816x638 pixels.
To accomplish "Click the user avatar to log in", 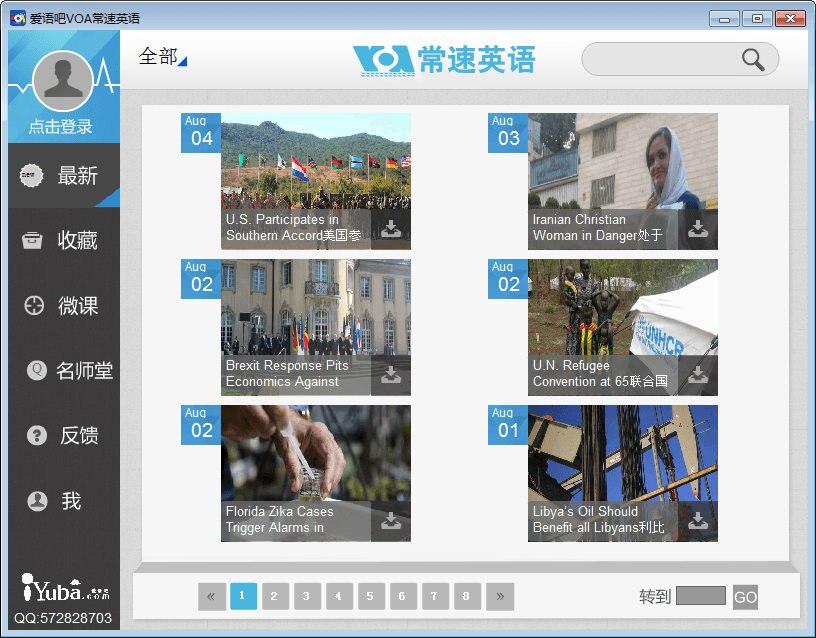I will click(63, 81).
